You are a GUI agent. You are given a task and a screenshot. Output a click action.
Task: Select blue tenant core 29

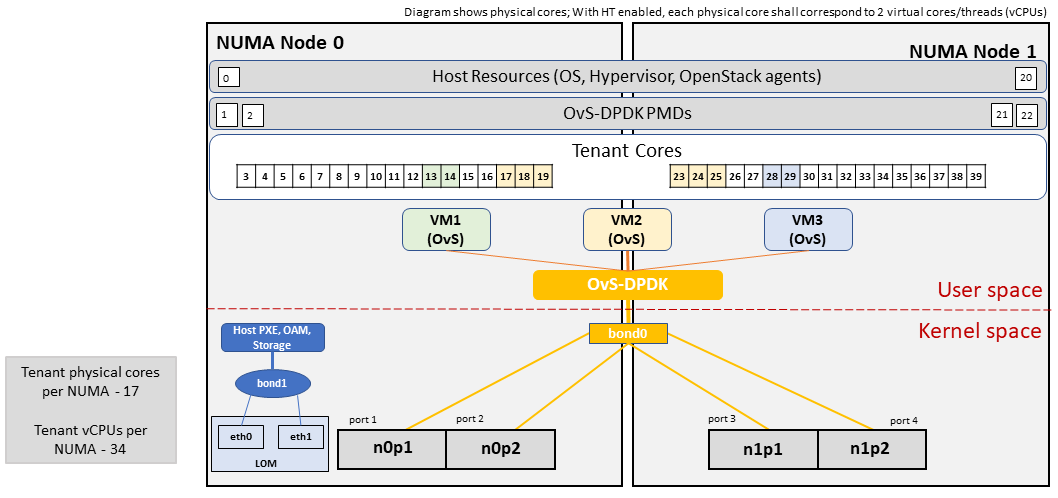point(790,176)
